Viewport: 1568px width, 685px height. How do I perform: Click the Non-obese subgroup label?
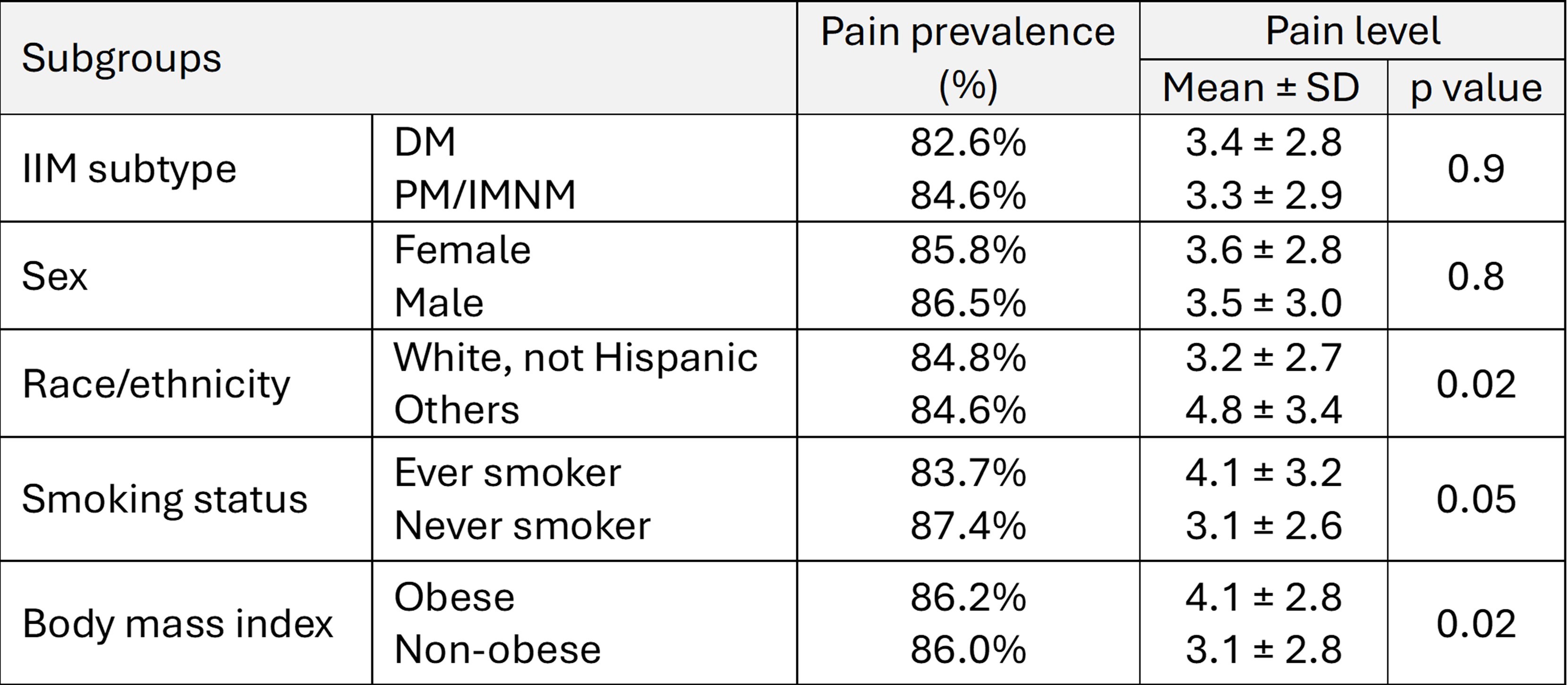click(x=497, y=649)
